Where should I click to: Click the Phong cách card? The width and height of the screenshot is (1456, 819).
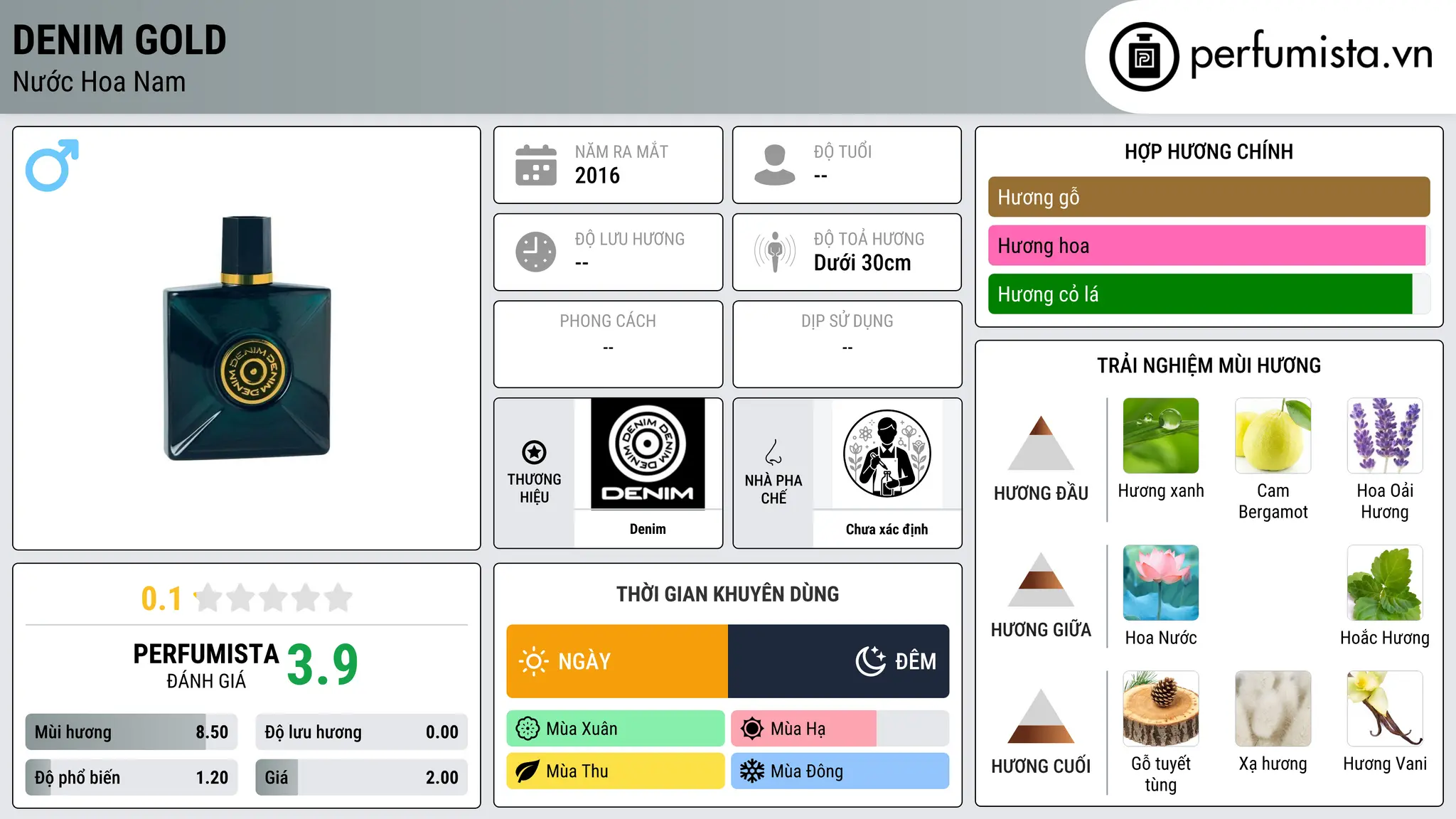click(x=608, y=344)
